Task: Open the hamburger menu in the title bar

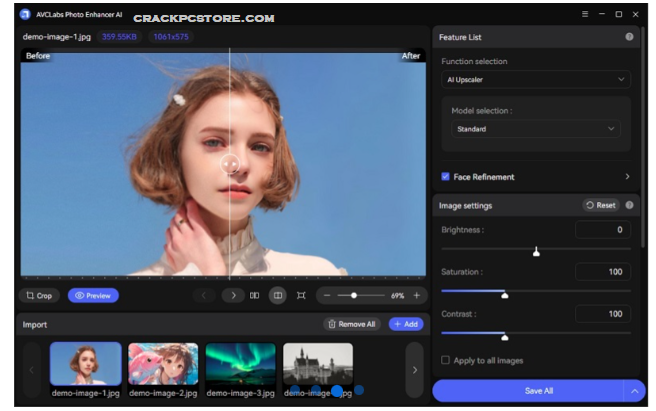Action: coord(585,14)
